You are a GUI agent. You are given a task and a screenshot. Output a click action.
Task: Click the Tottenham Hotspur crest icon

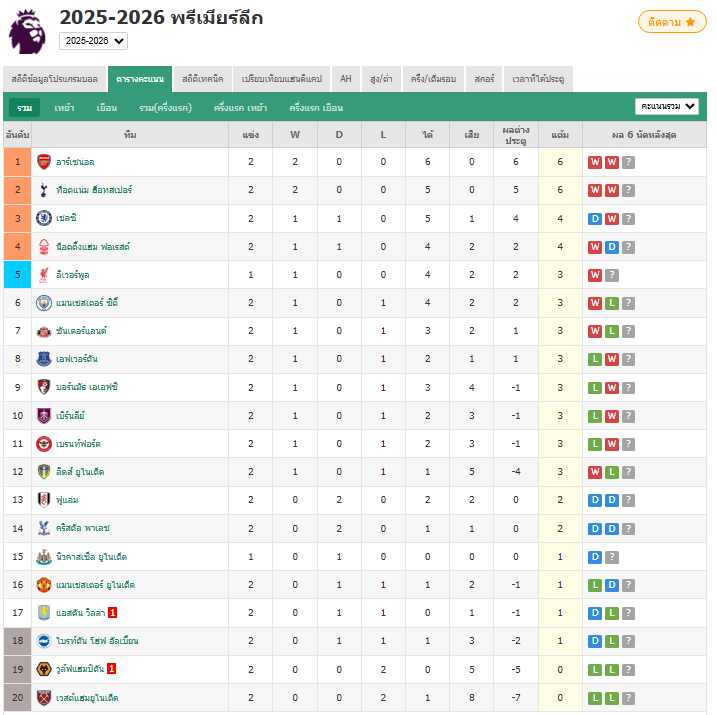click(x=44, y=190)
